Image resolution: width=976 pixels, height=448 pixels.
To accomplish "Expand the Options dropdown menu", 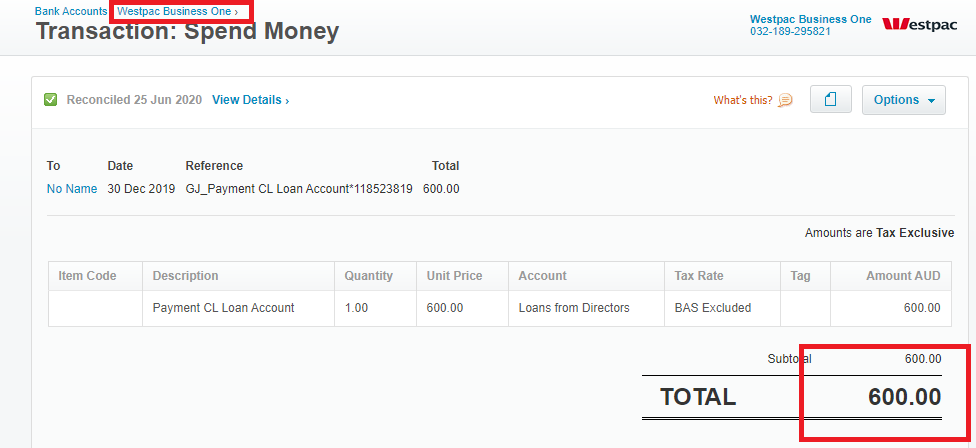I will point(903,100).
